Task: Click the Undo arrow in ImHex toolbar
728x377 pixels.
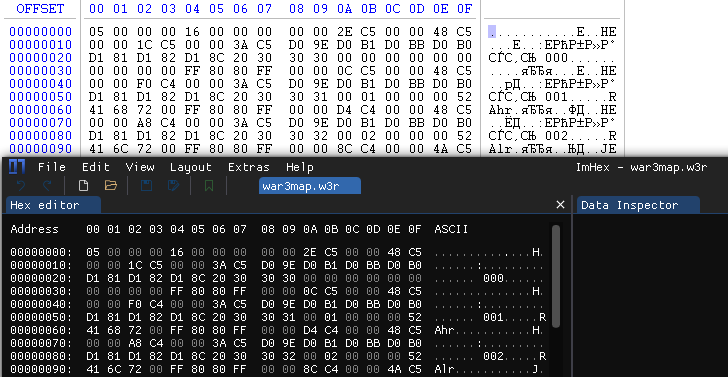Action: pyautogui.click(x=21, y=186)
